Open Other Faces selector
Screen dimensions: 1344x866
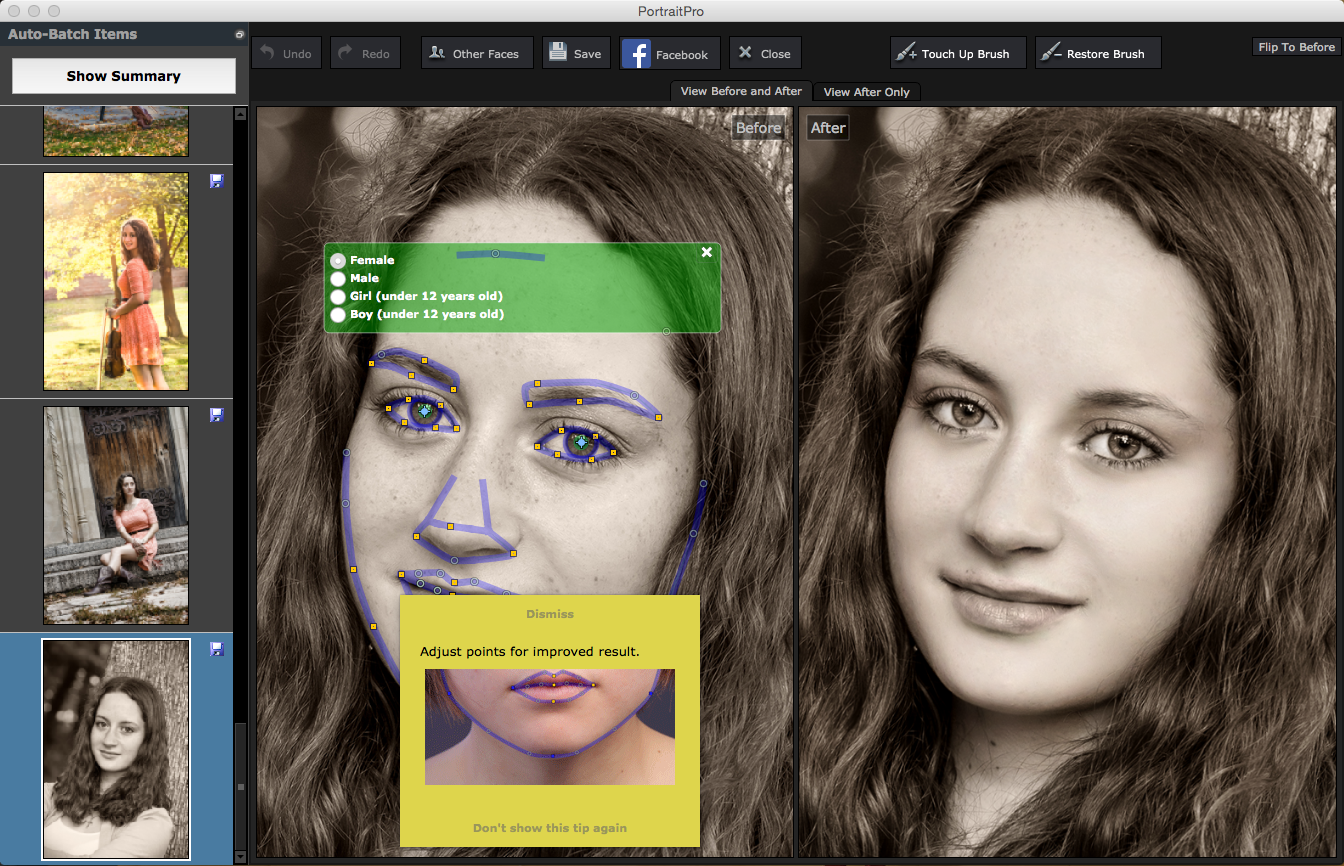[475, 53]
